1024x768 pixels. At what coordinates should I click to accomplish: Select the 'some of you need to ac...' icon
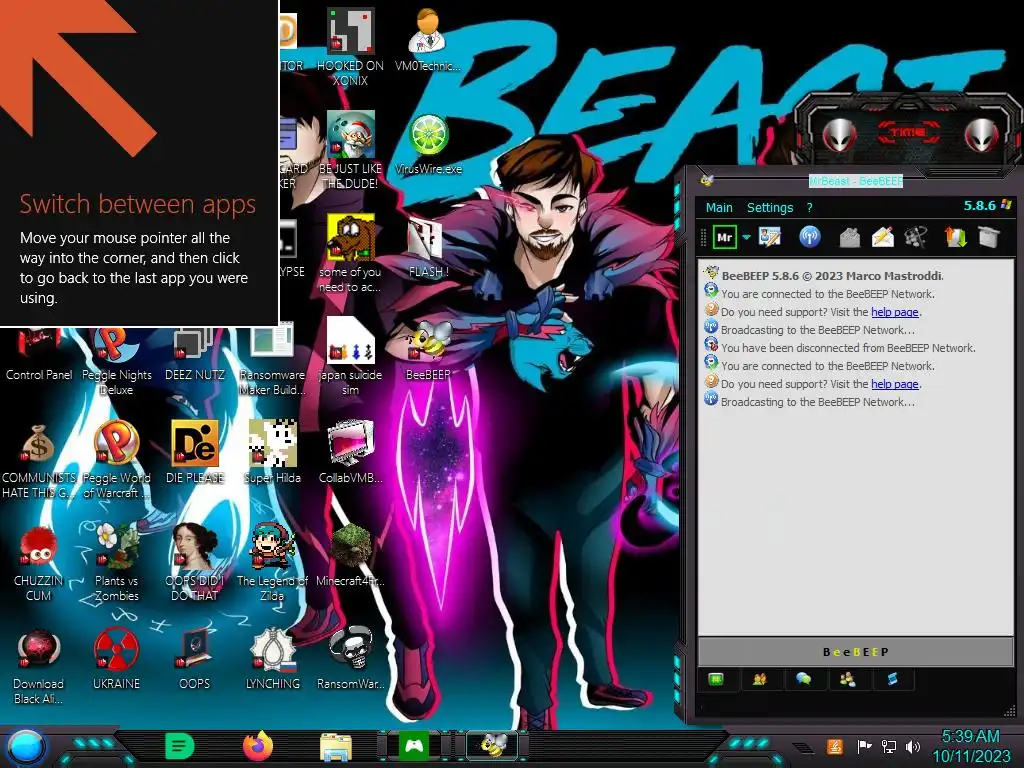click(350, 253)
